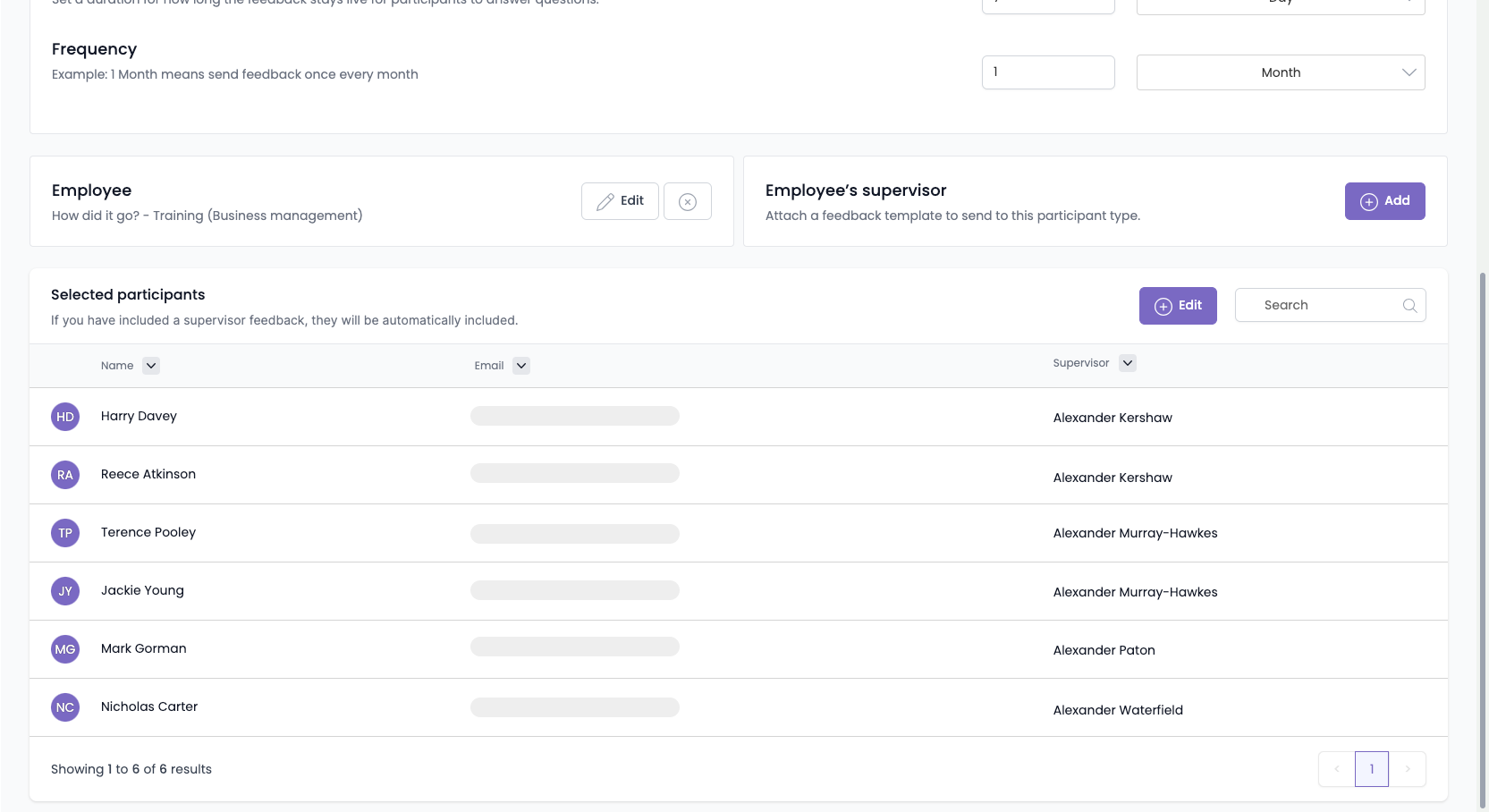Select the name Harry Davey
The image size is (1489, 812).
[x=139, y=416]
